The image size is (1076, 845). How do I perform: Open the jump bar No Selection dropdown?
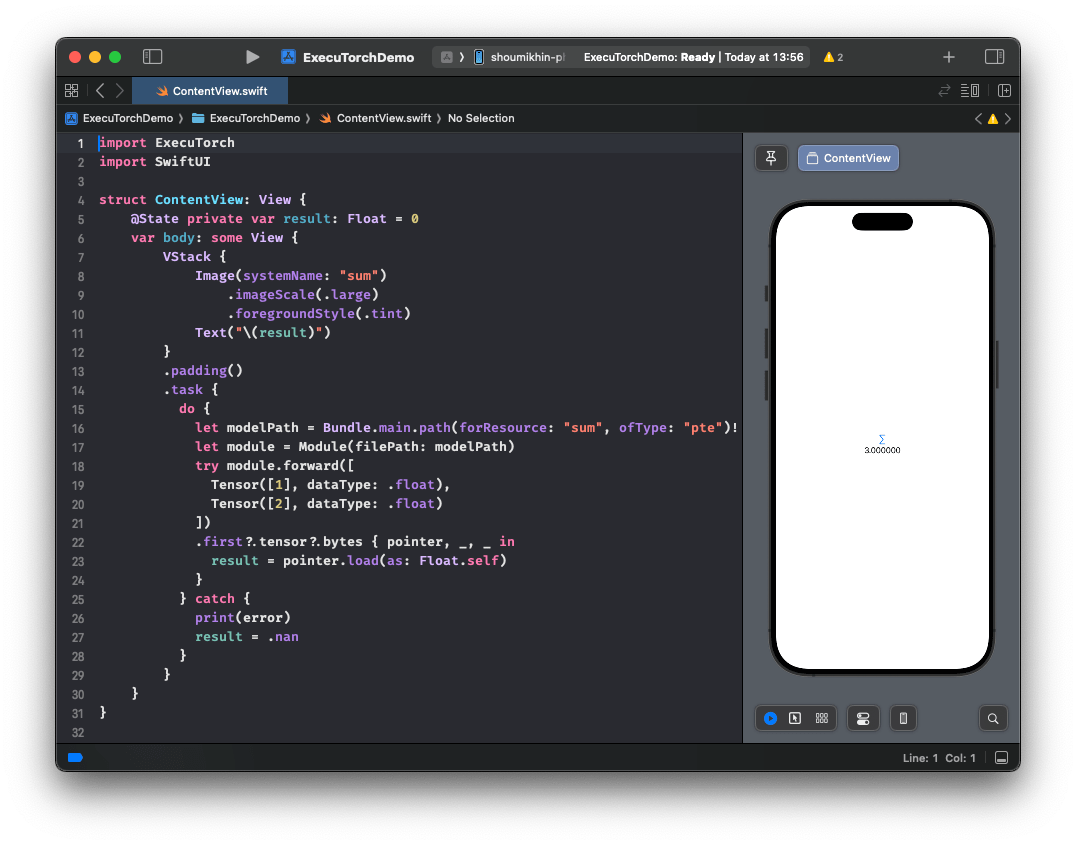(x=481, y=118)
